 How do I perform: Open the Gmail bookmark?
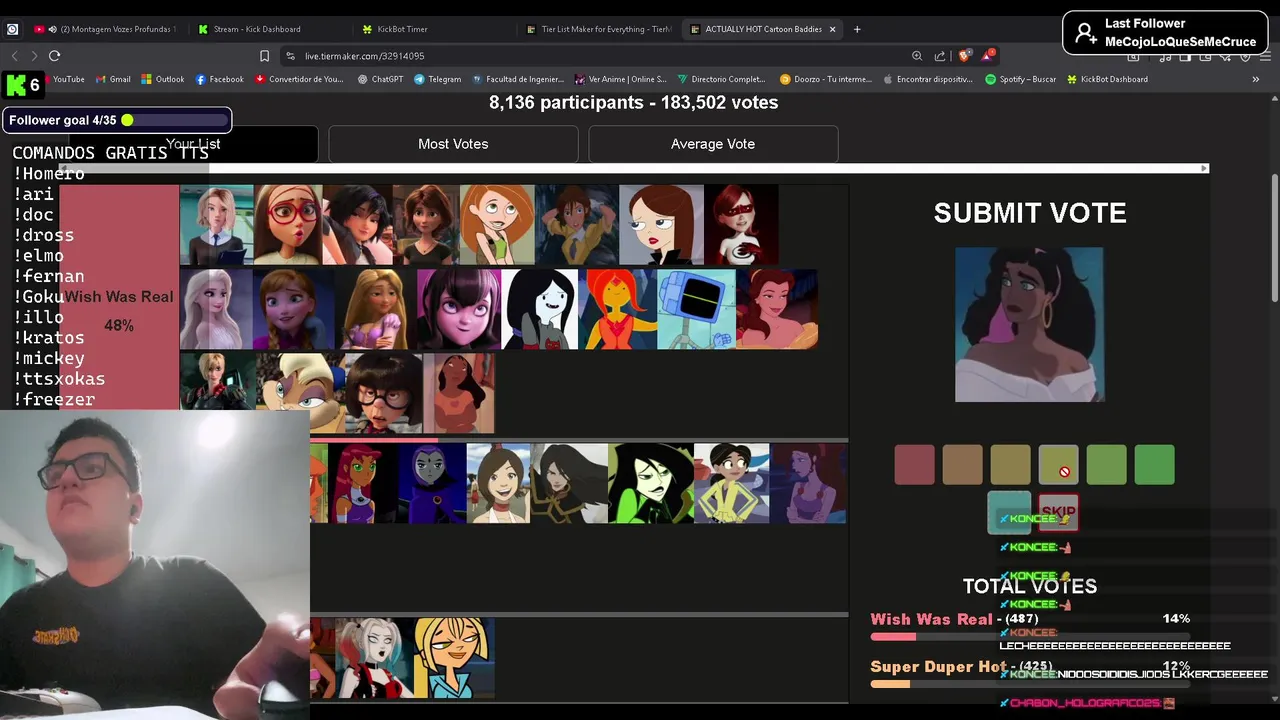[113, 79]
